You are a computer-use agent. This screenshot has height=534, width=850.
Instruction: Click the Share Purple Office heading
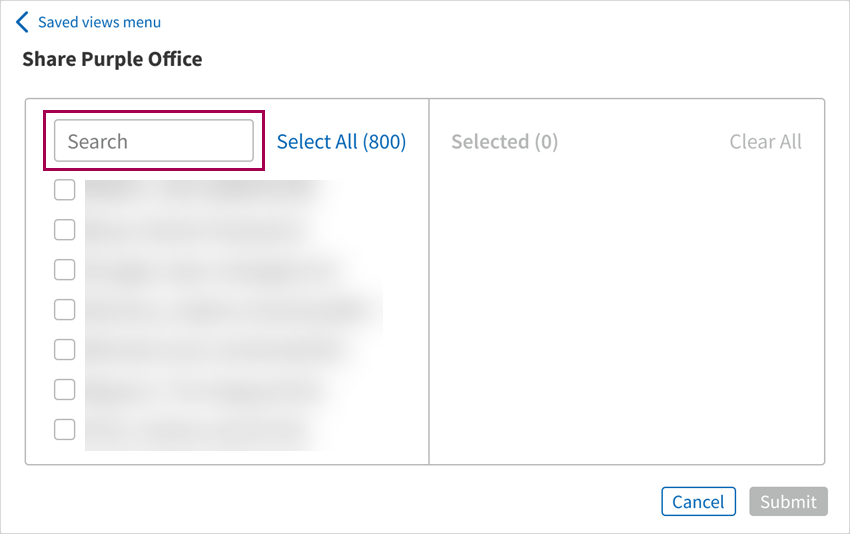112,59
